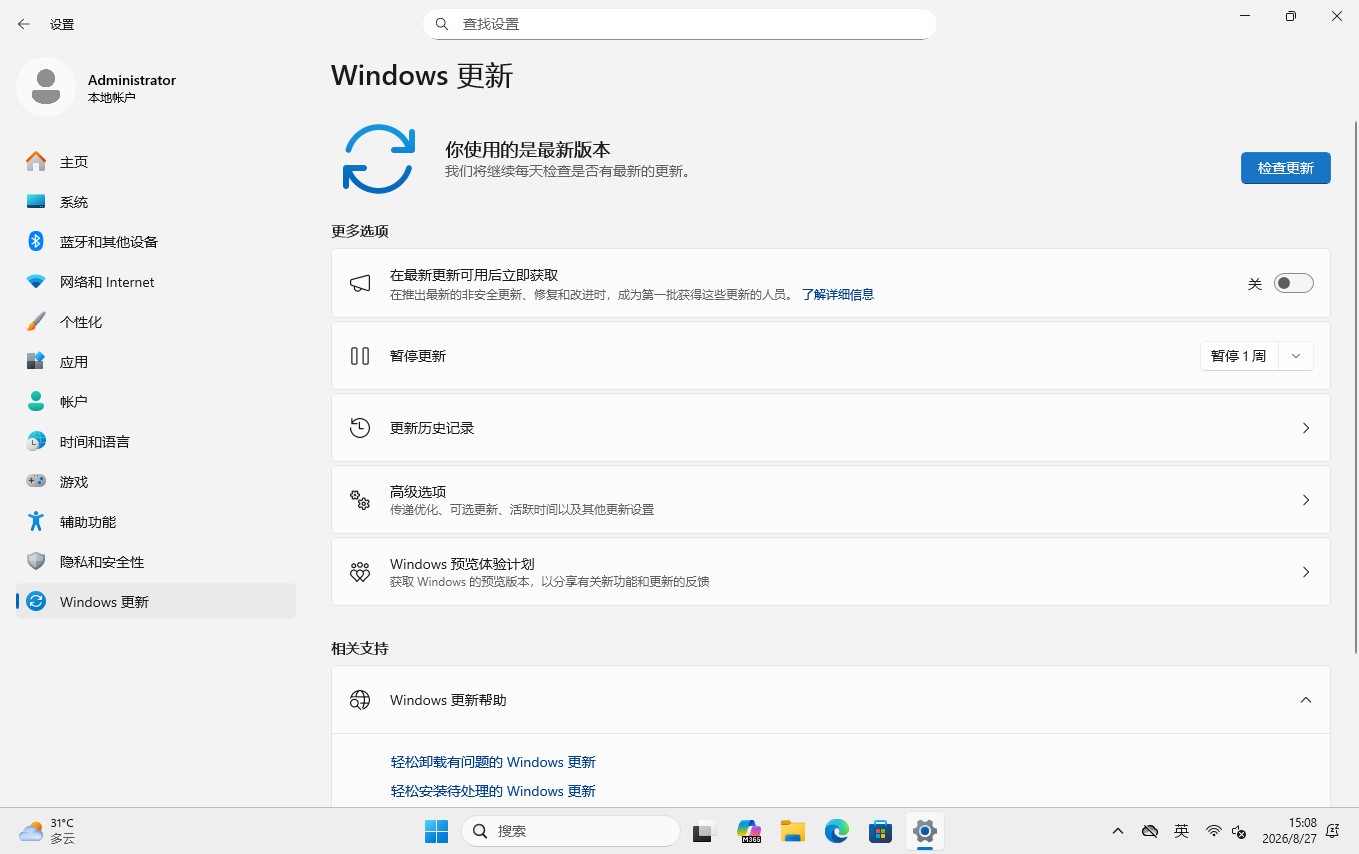This screenshot has width=1359, height=854.
Task: Click the megaphone icon for latest updates
Action: click(360, 283)
